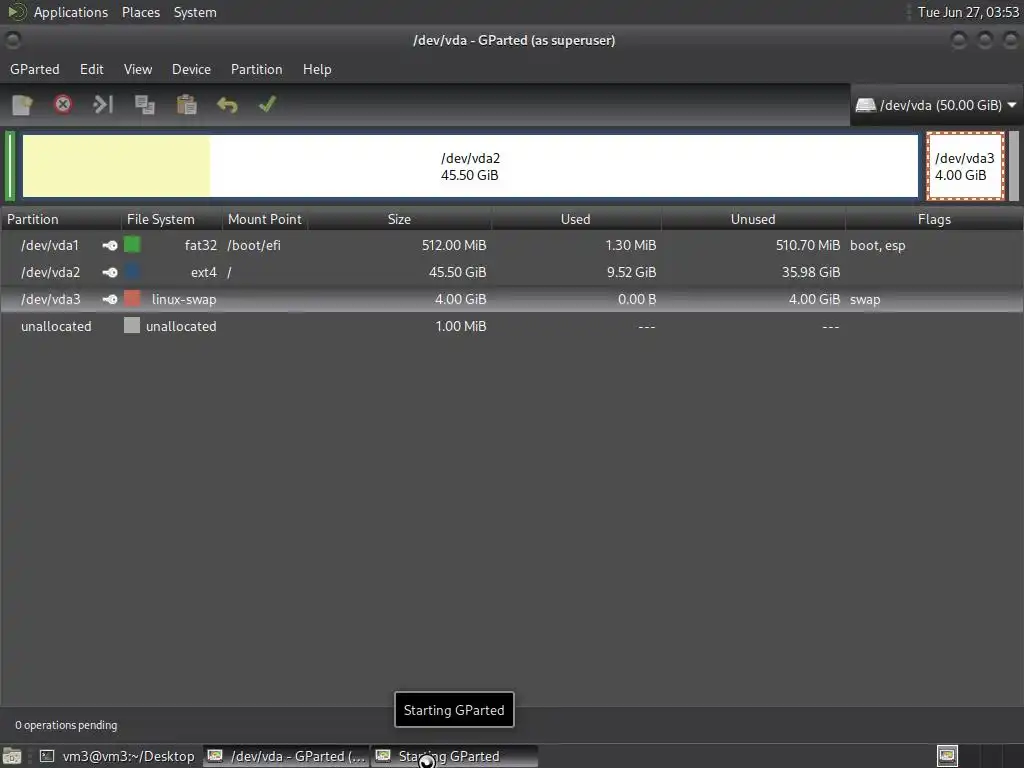Click the 'boot, esp' flags cell

(x=878, y=246)
